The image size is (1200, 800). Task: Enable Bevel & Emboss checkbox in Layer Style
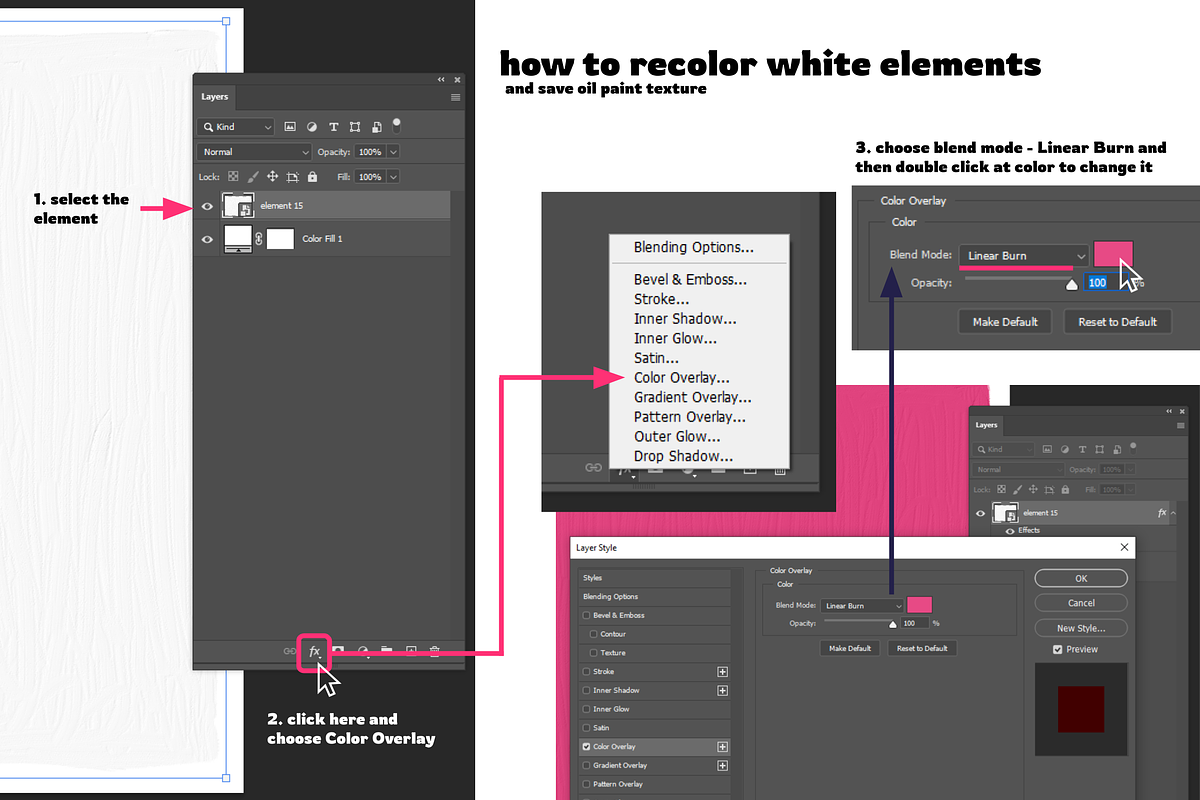tap(587, 615)
